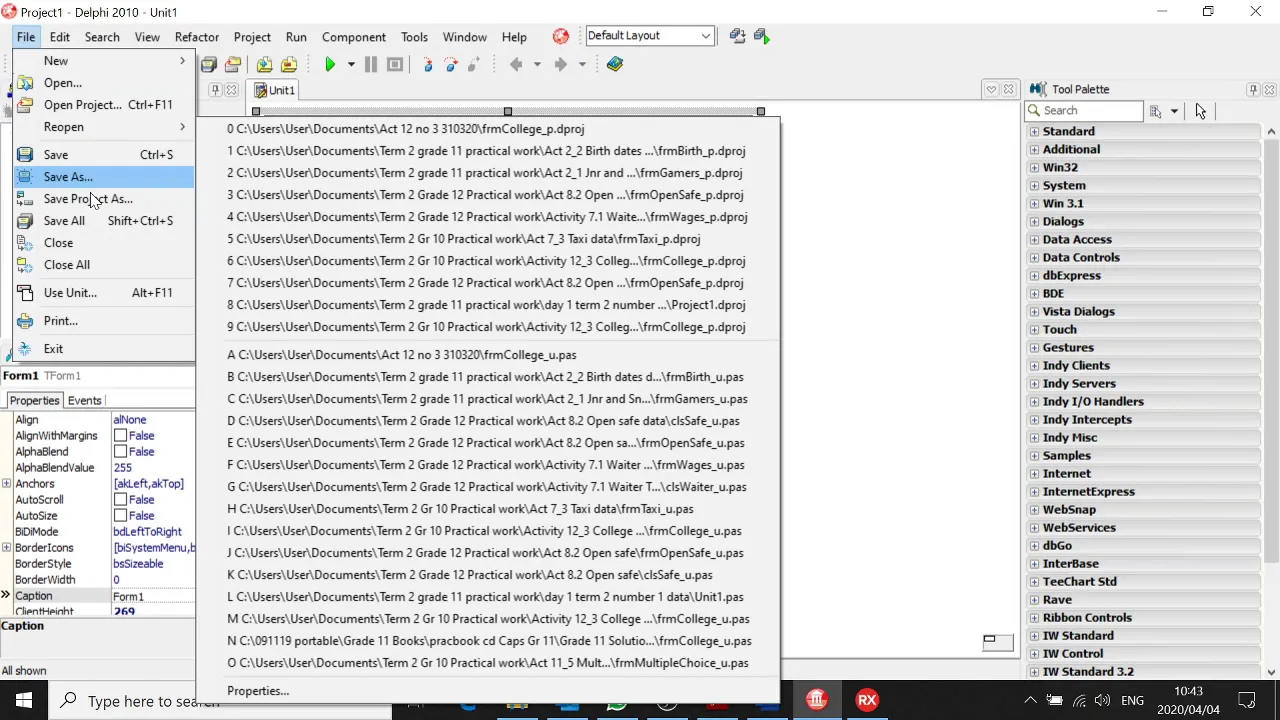
Task: Click the Add File to Project icon
Action: tap(265, 64)
